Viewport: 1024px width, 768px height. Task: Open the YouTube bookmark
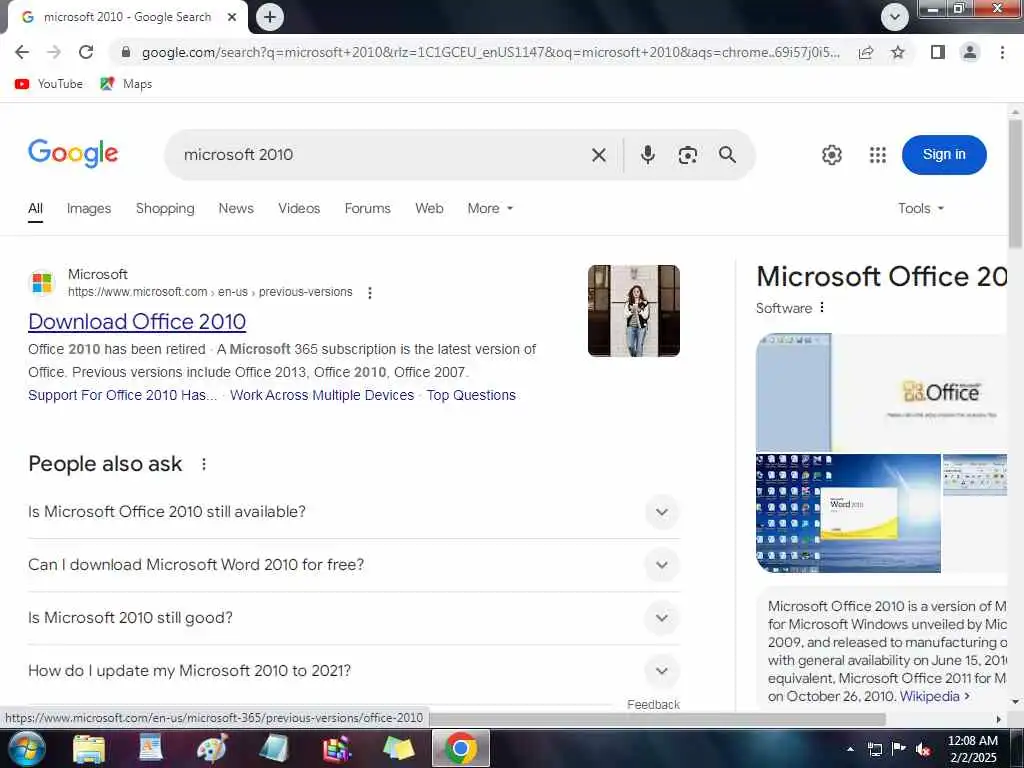click(x=48, y=84)
